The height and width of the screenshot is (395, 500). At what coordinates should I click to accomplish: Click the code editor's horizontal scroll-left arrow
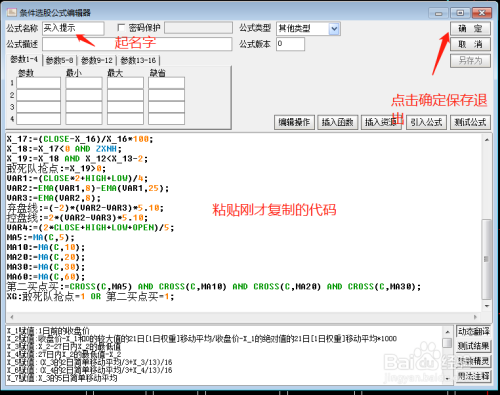(12, 317)
